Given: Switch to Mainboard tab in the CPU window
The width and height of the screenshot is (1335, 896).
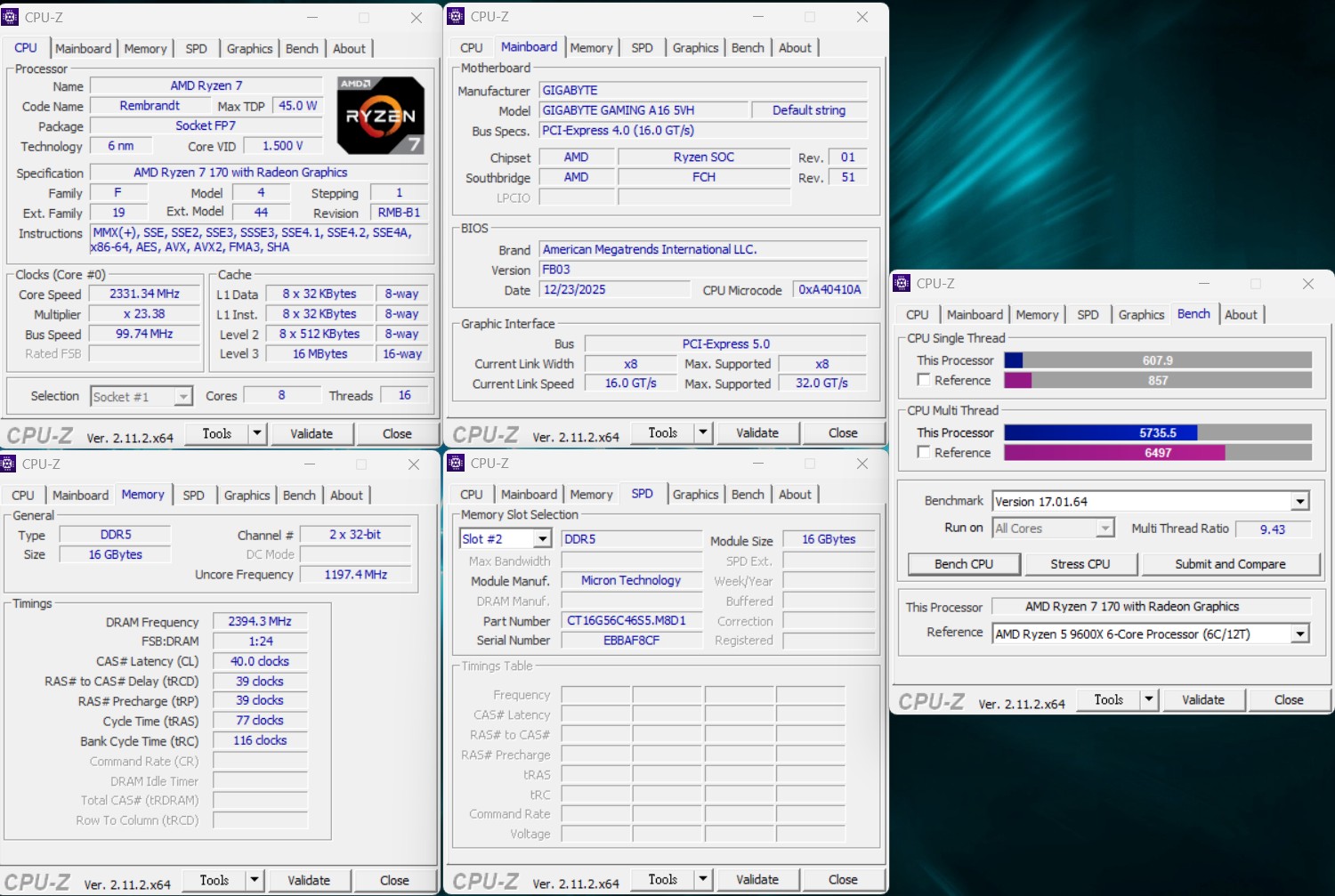Looking at the screenshot, I should [84, 49].
